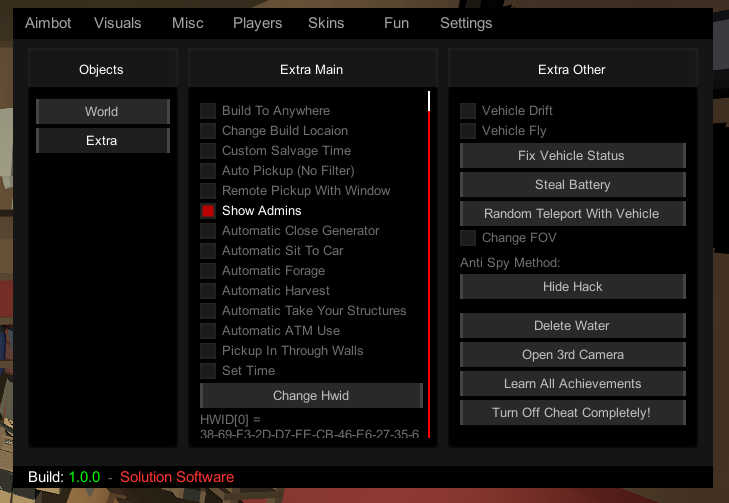729x503 pixels.
Task: Enable the Change FOV checkbox
Action: coord(468,238)
